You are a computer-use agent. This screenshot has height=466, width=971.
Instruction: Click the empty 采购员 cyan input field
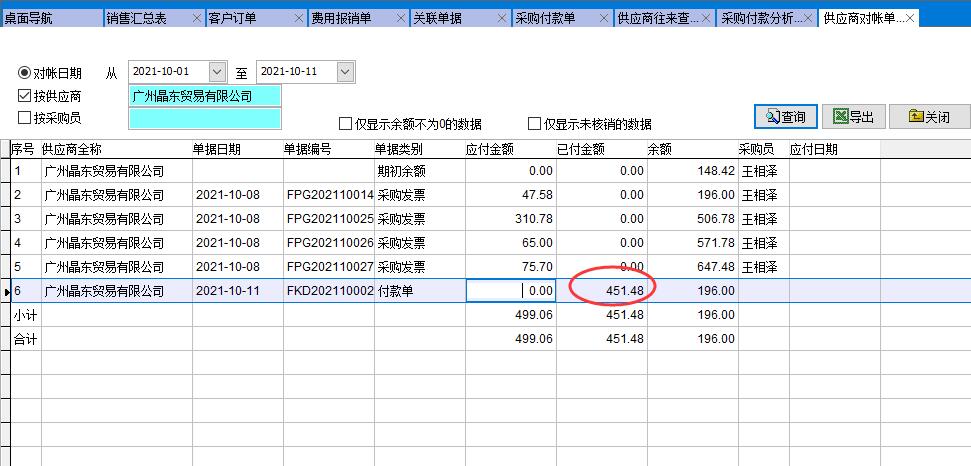205,118
